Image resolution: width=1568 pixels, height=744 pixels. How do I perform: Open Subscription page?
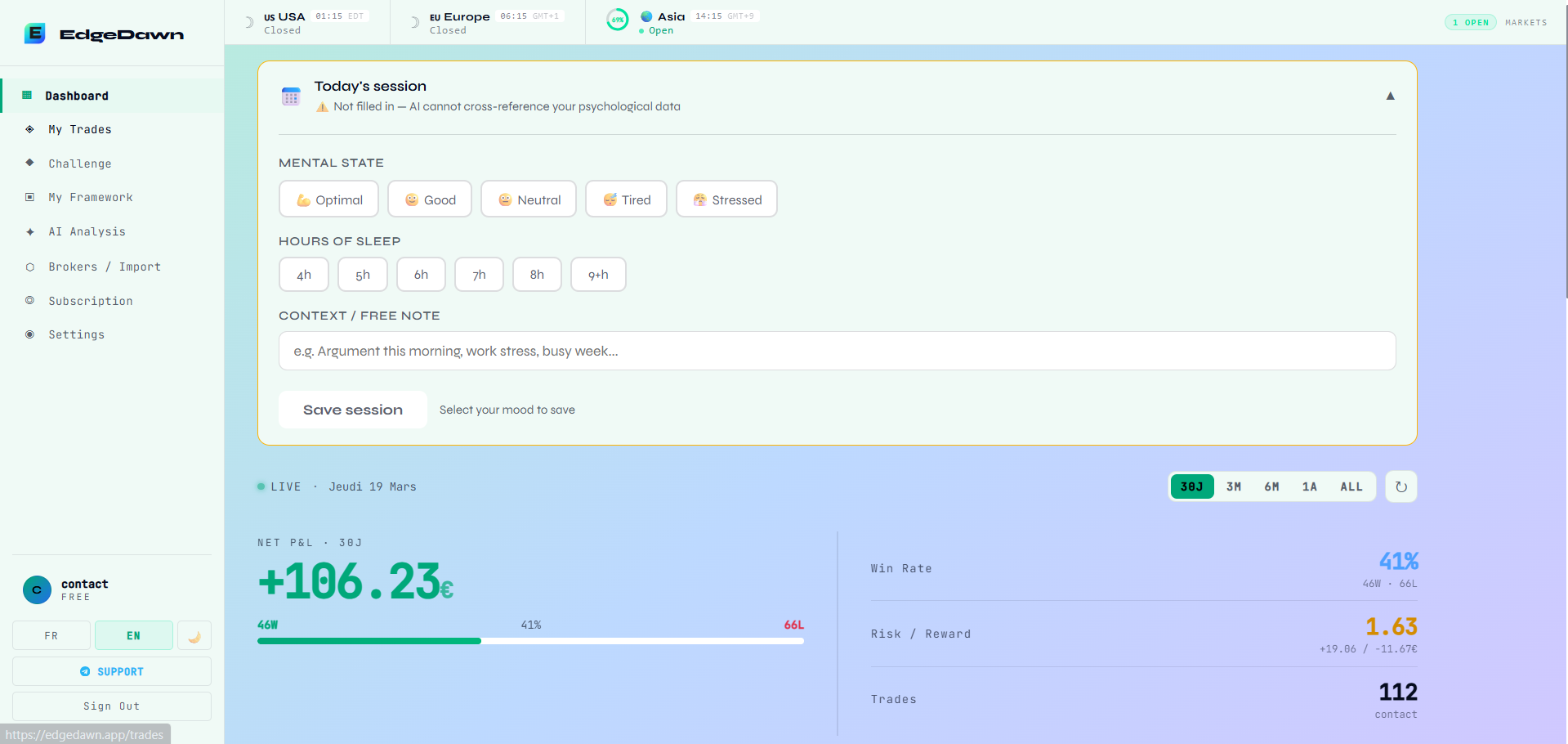click(112, 301)
